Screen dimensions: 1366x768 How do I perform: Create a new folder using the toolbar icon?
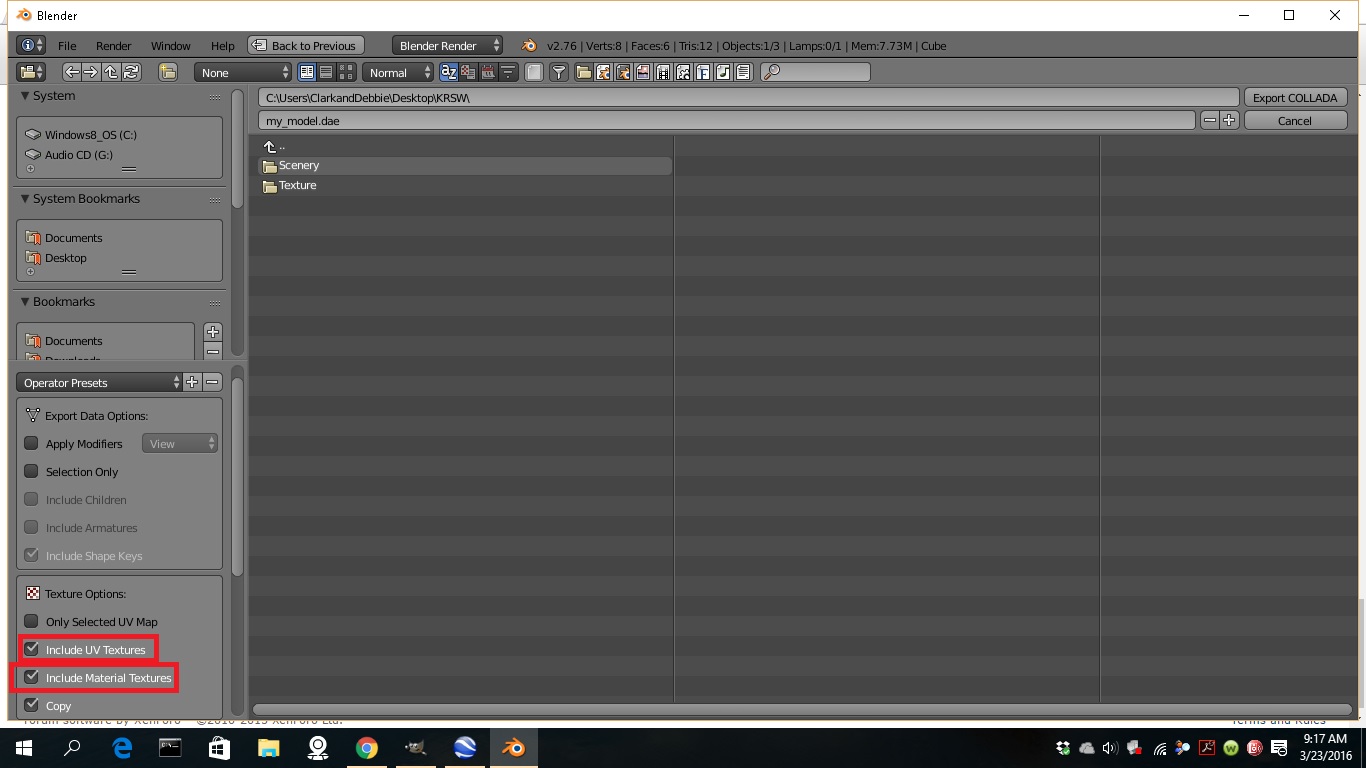[x=168, y=72]
